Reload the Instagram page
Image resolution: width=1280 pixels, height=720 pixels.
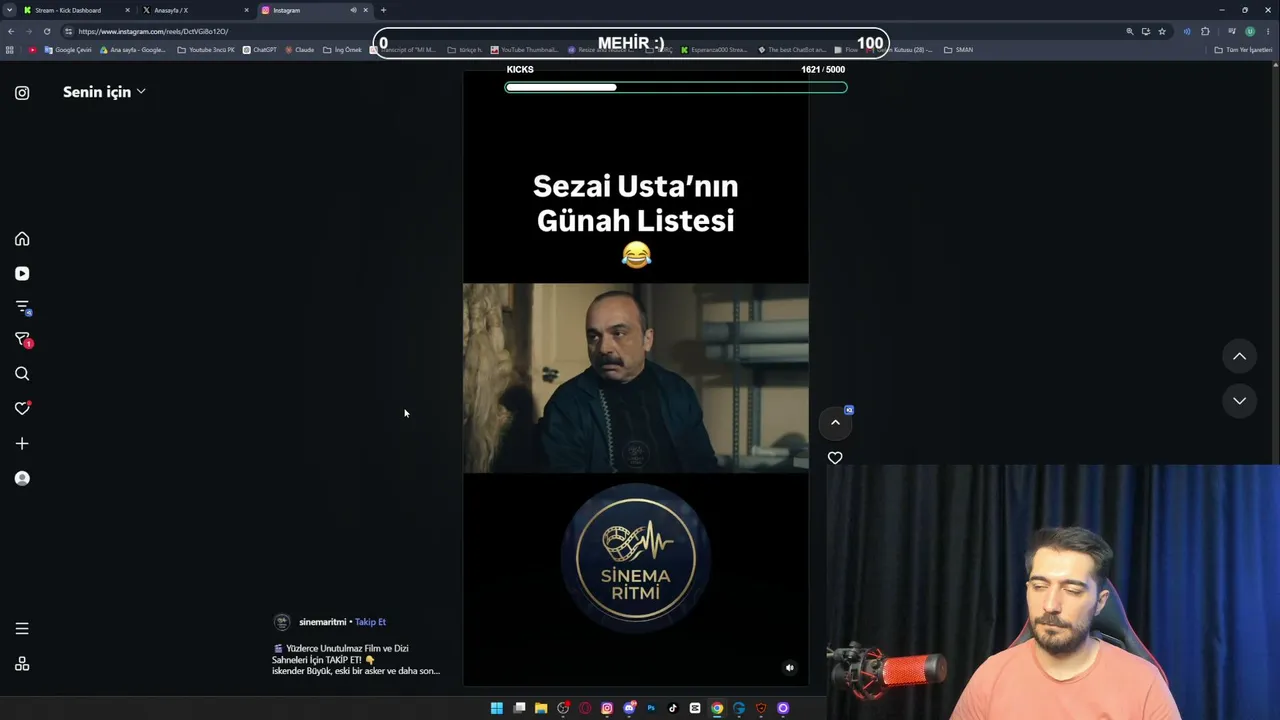46,31
